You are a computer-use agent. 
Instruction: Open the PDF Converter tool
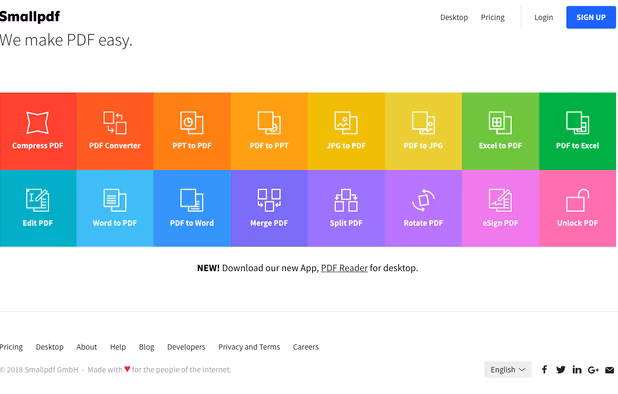(115, 131)
